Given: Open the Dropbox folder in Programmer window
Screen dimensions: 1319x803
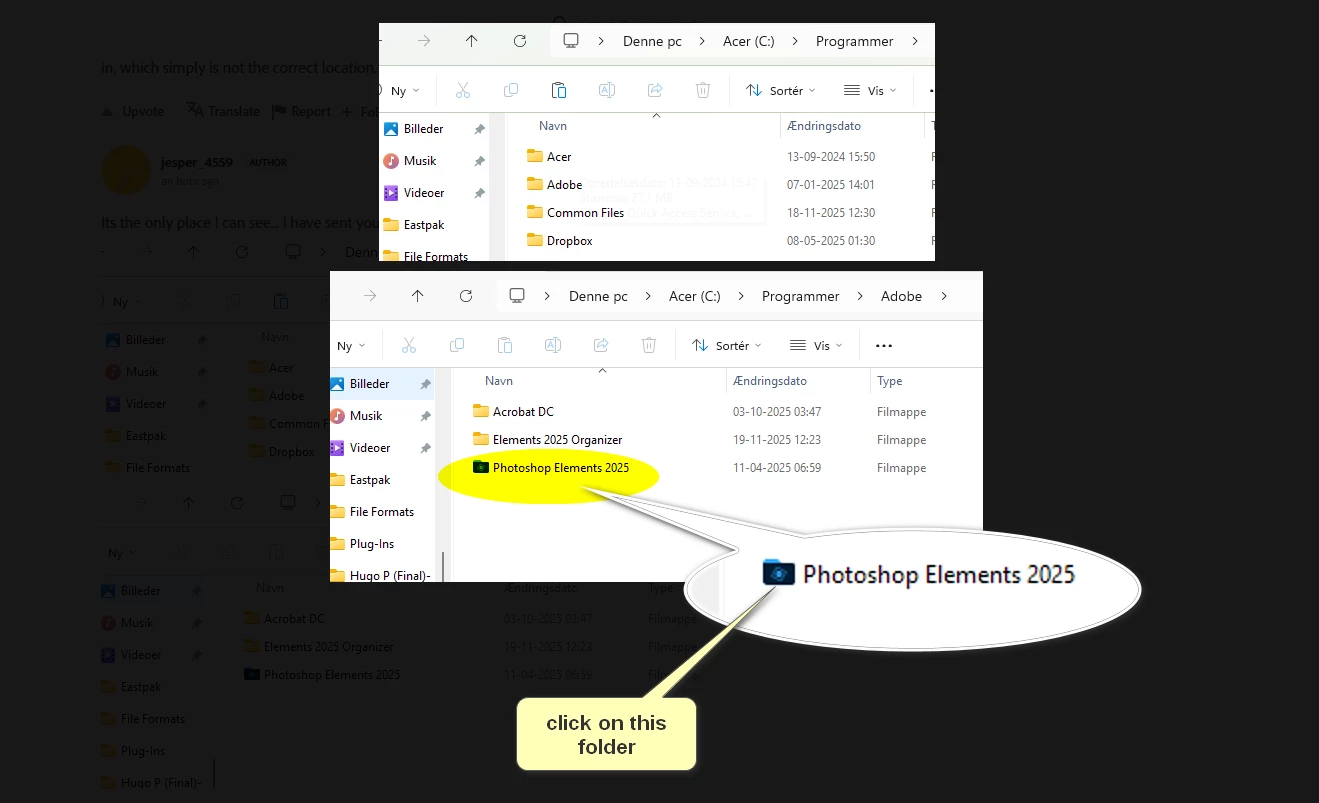Looking at the screenshot, I should (560, 241).
